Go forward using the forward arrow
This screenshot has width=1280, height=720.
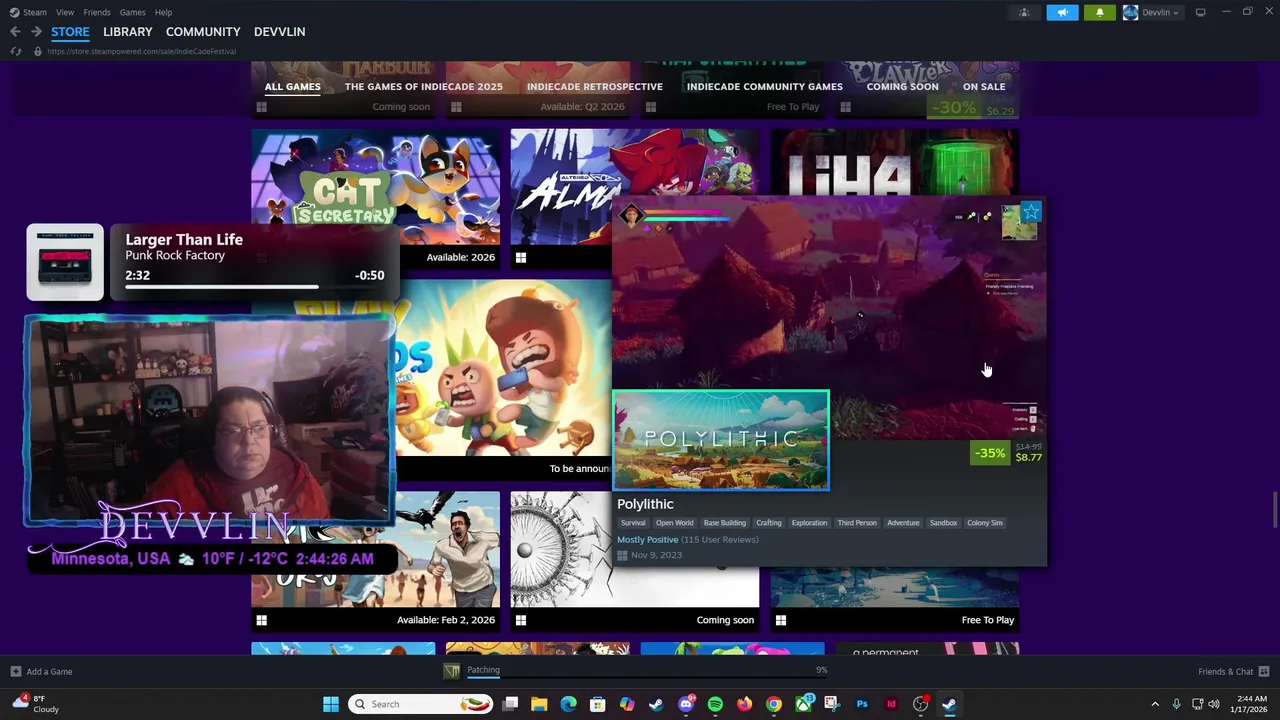tap(36, 32)
